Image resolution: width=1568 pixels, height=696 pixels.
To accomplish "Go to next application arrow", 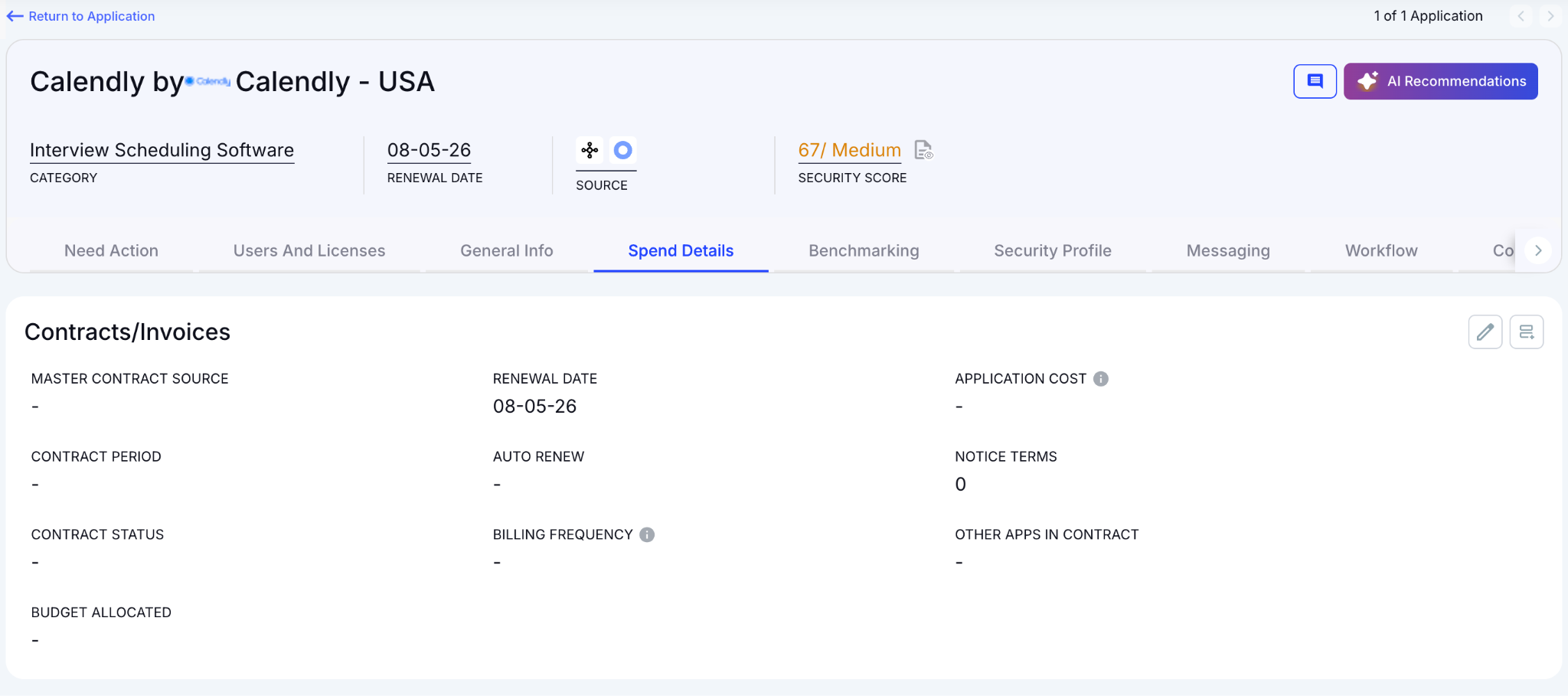I will pyautogui.click(x=1550, y=16).
